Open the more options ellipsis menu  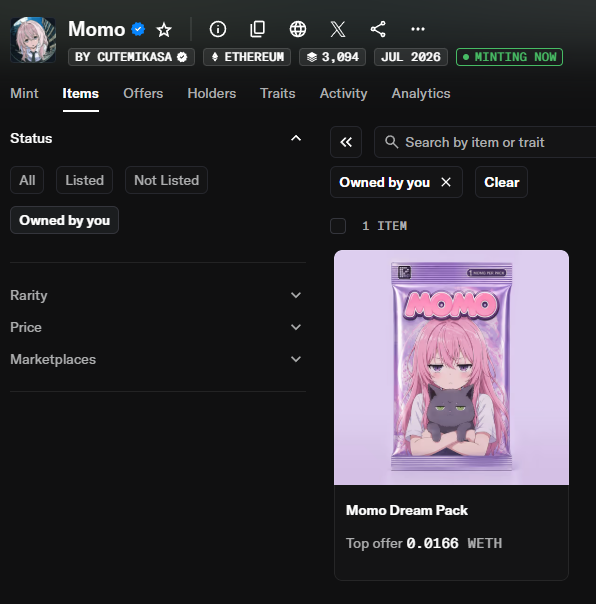pos(418,29)
